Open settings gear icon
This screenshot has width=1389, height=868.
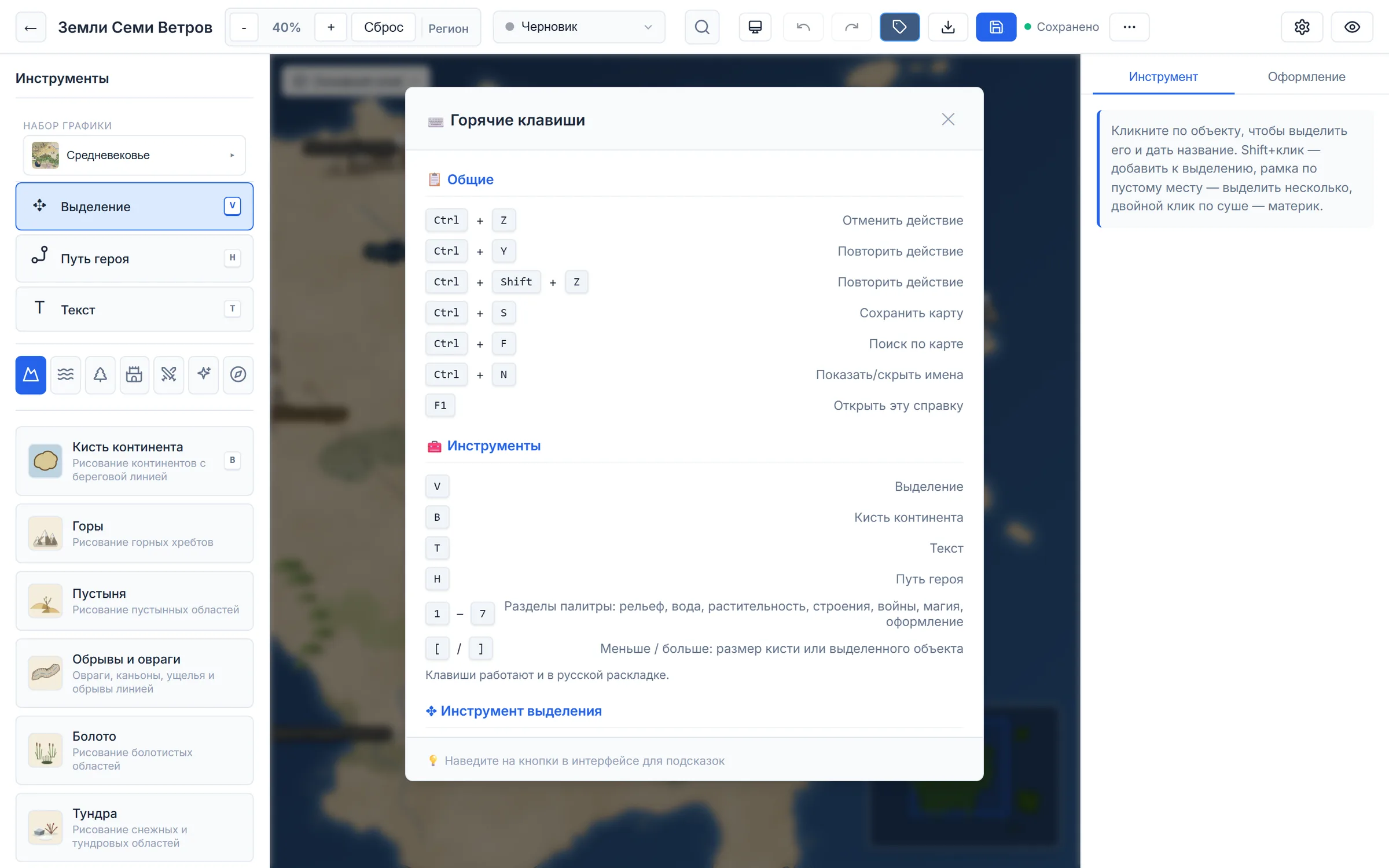tap(1302, 27)
